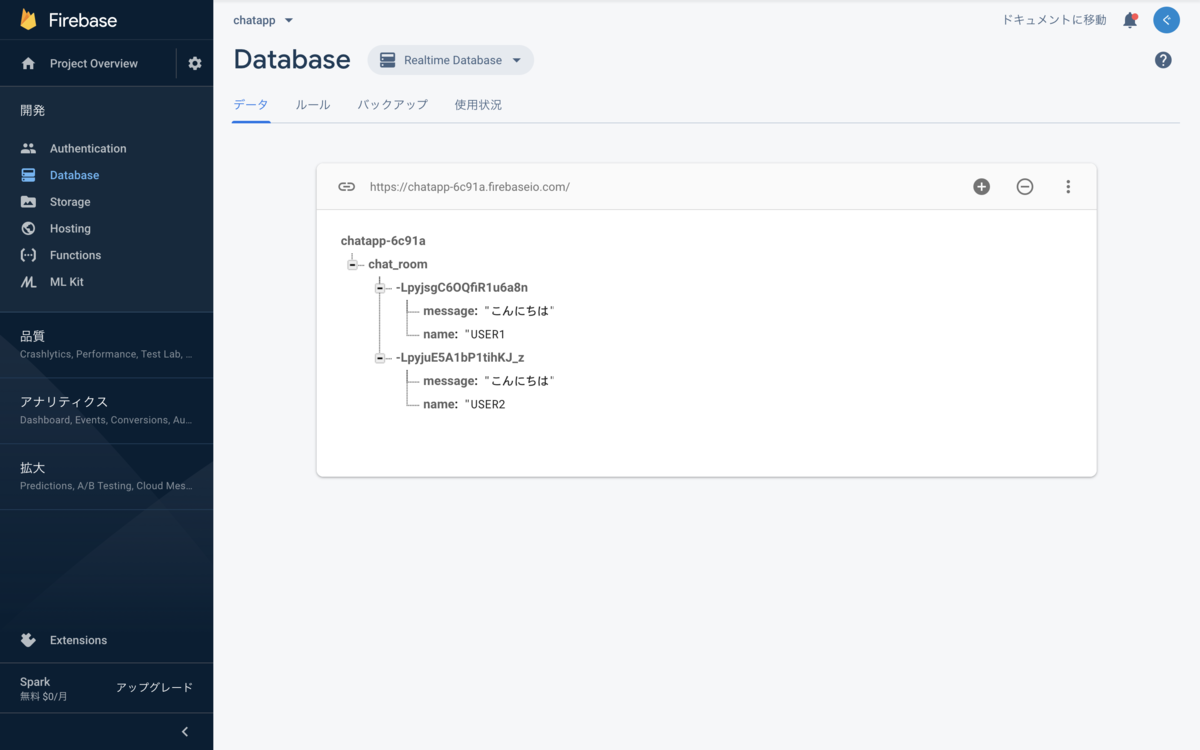Open Functions in the sidebar

point(75,255)
